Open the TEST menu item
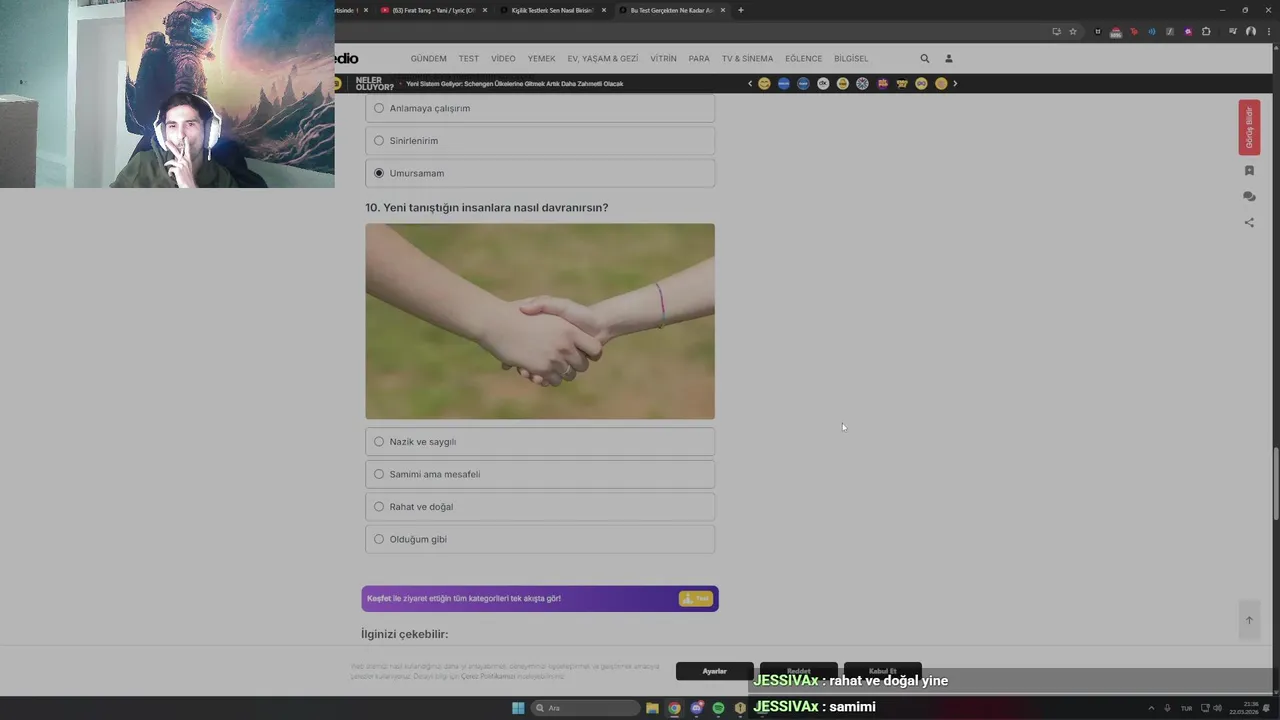Image resolution: width=1280 pixels, height=720 pixels. (x=469, y=59)
